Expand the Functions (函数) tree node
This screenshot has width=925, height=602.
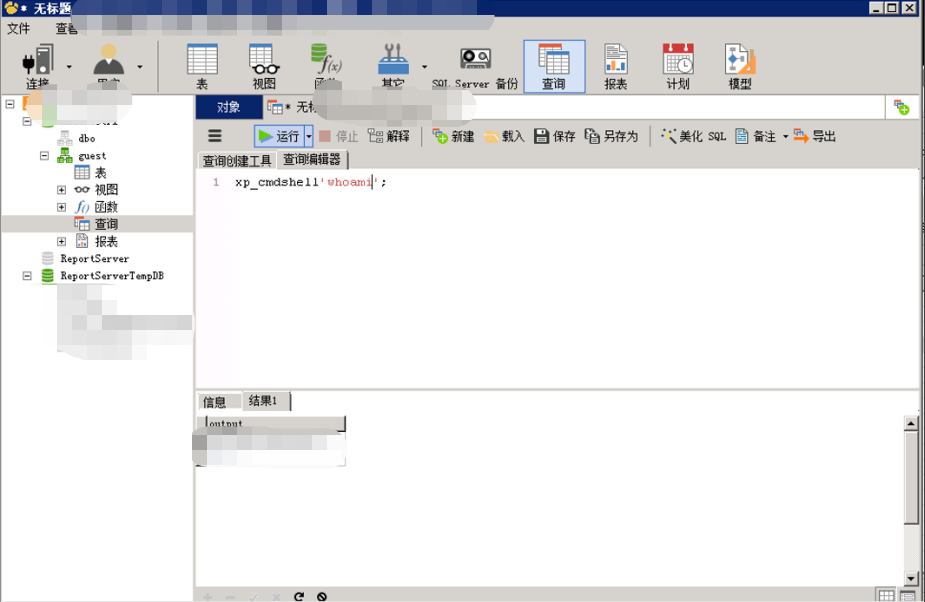[61, 207]
